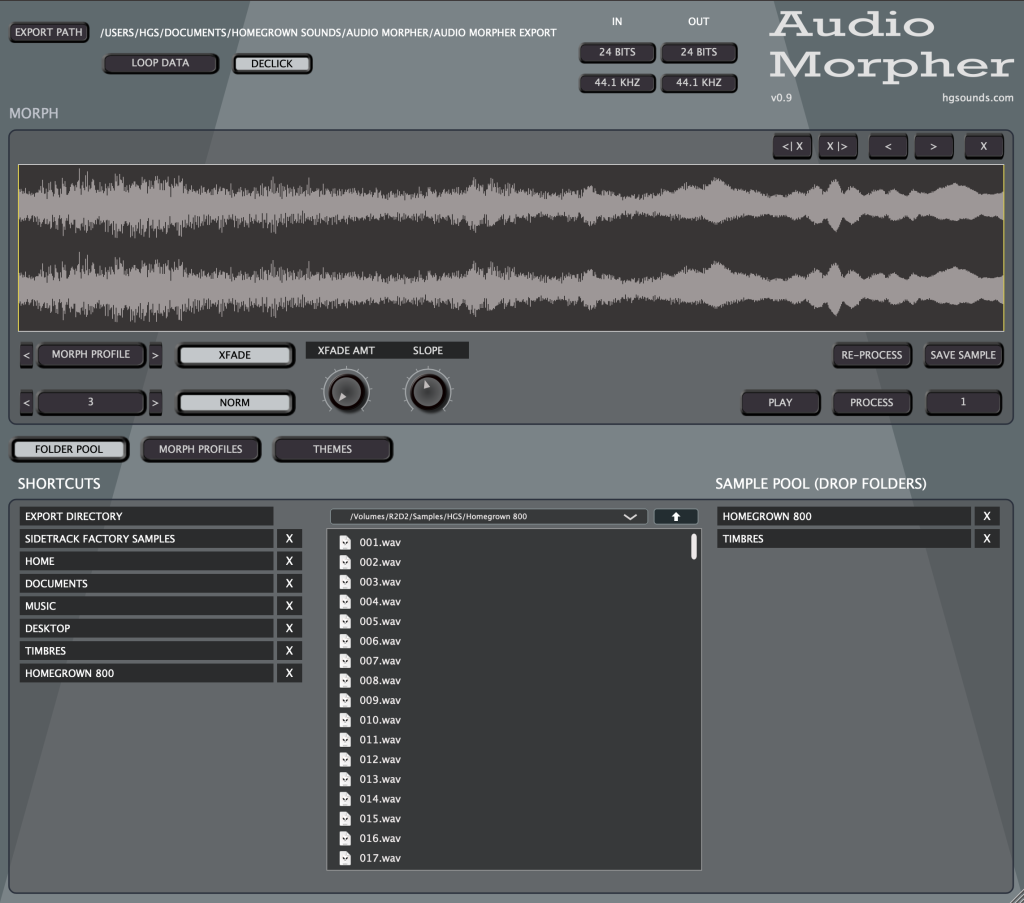
Task: Toggle DECLICK processing
Action: coord(272,63)
